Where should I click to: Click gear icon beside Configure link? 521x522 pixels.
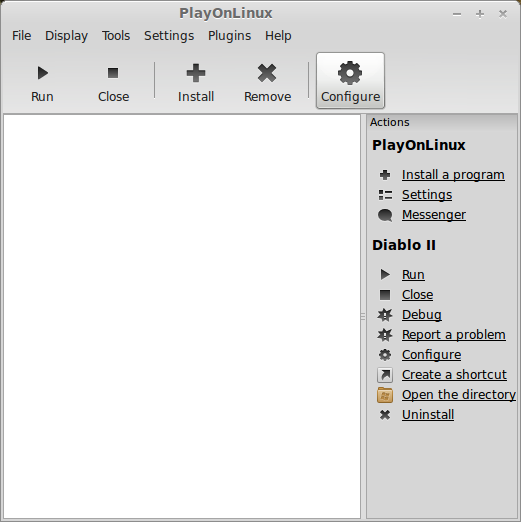[385, 355]
